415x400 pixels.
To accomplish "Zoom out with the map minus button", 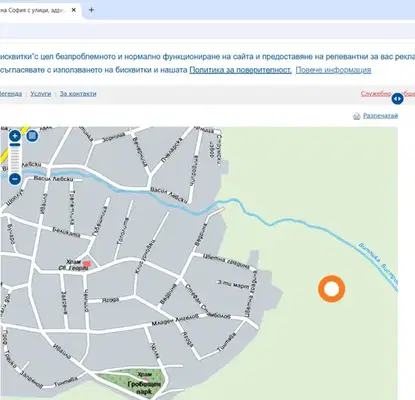I will 15,179.
